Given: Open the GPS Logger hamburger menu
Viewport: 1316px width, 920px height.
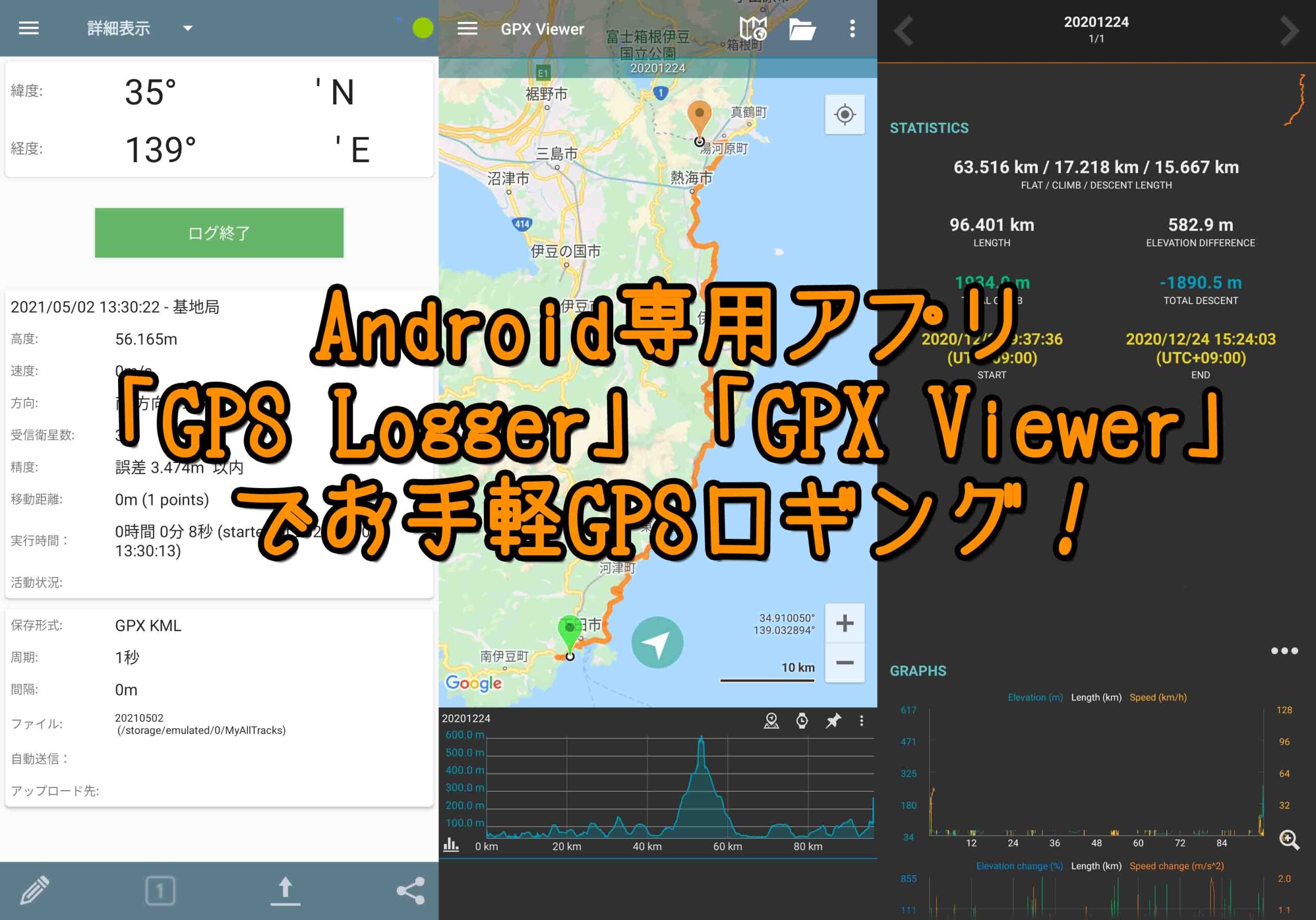Looking at the screenshot, I should [29, 28].
